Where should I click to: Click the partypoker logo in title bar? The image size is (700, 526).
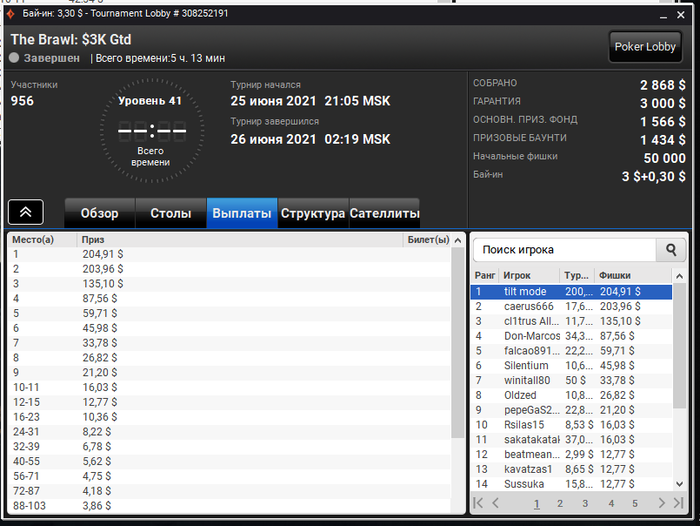11,14
